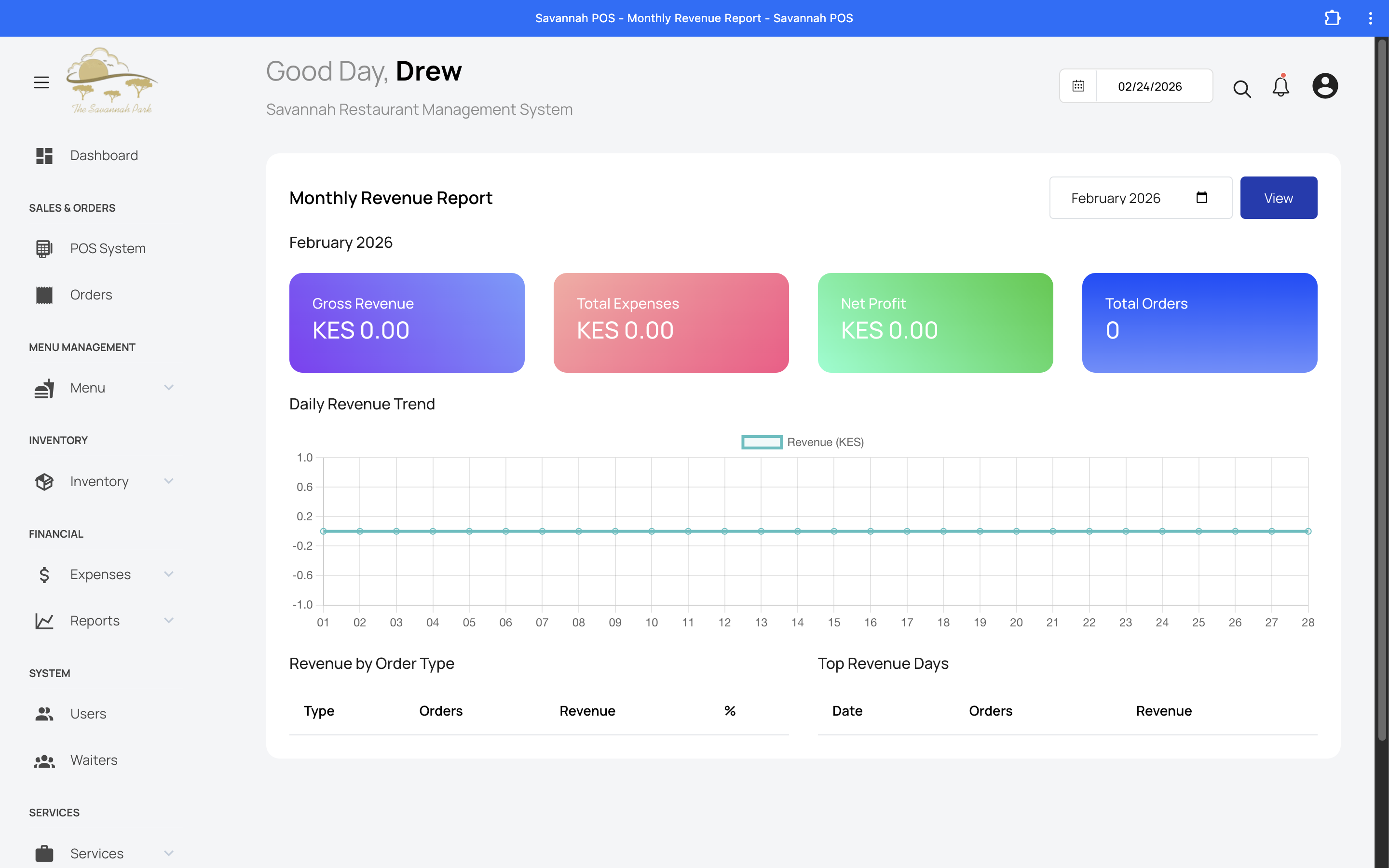The image size is (1389, 868).
Task: Open the notifications bell
Action: click(x=1280, y=87)
